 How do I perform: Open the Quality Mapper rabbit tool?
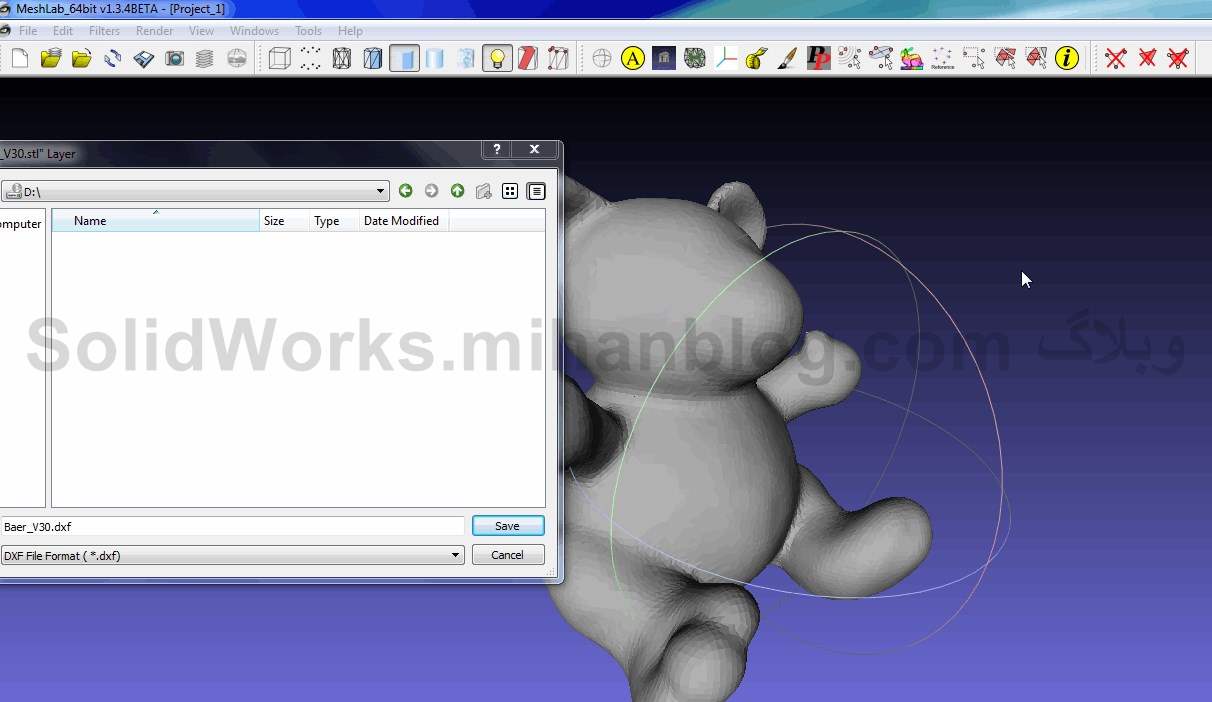tap(912, 59)
